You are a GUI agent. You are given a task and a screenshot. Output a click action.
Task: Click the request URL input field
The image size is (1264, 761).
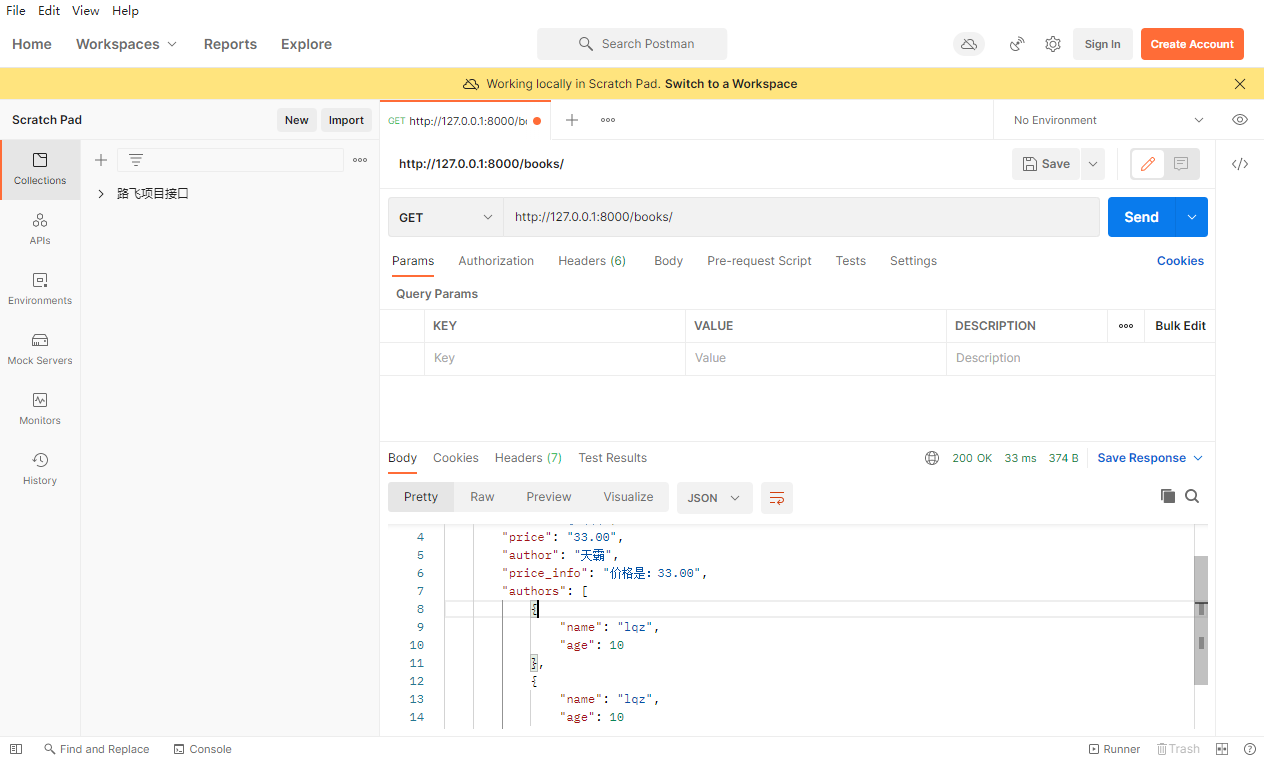[x=800, y=217]
